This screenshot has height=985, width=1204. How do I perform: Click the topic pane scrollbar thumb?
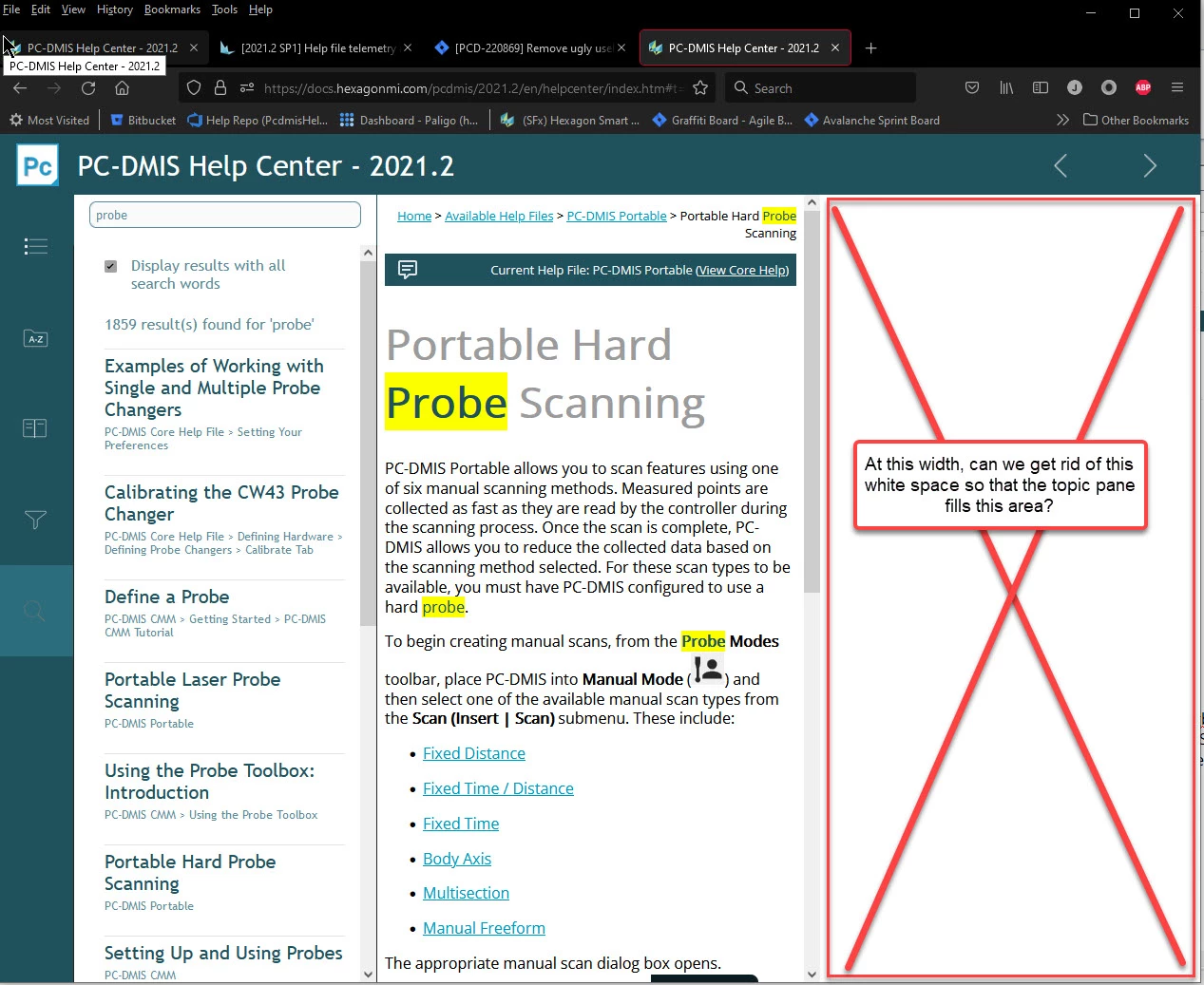click(812, 404)
